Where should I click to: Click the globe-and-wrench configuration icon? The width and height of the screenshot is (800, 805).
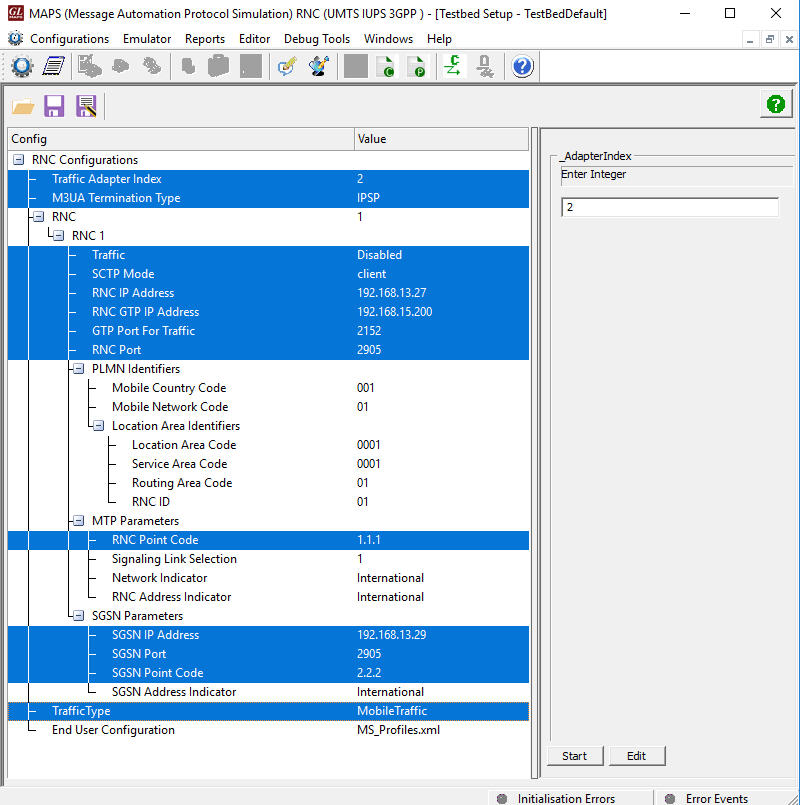click(x=317, y=66)
